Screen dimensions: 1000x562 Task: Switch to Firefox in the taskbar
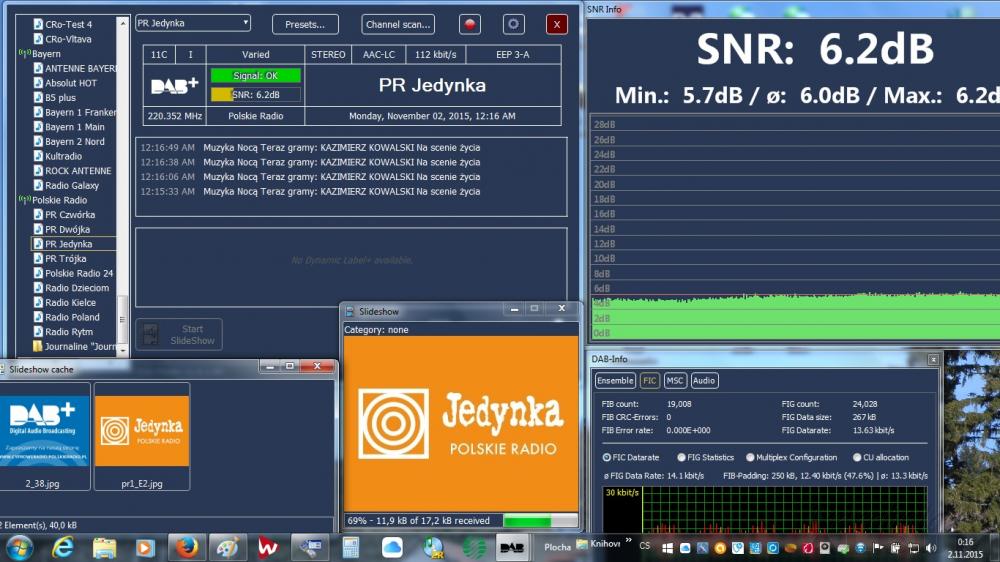pyautogui.click(x=186, y=548)
